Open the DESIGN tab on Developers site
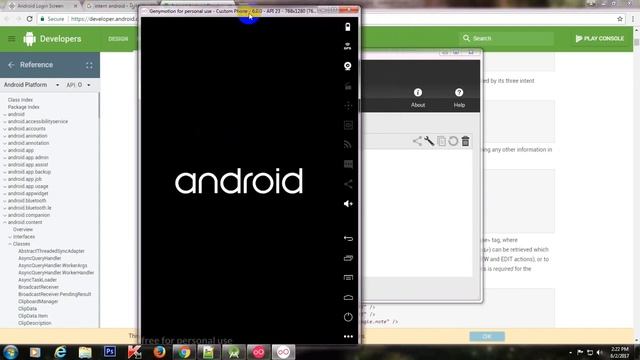Image resolution: width=640 pixels, height=360 pixels. click(118, 39)
